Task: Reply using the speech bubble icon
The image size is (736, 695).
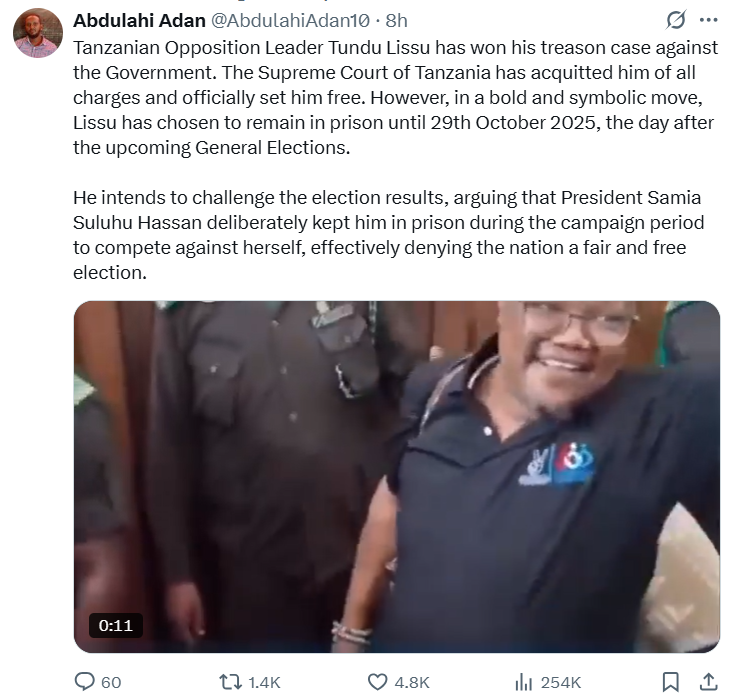Action: [x=85, y=682]
